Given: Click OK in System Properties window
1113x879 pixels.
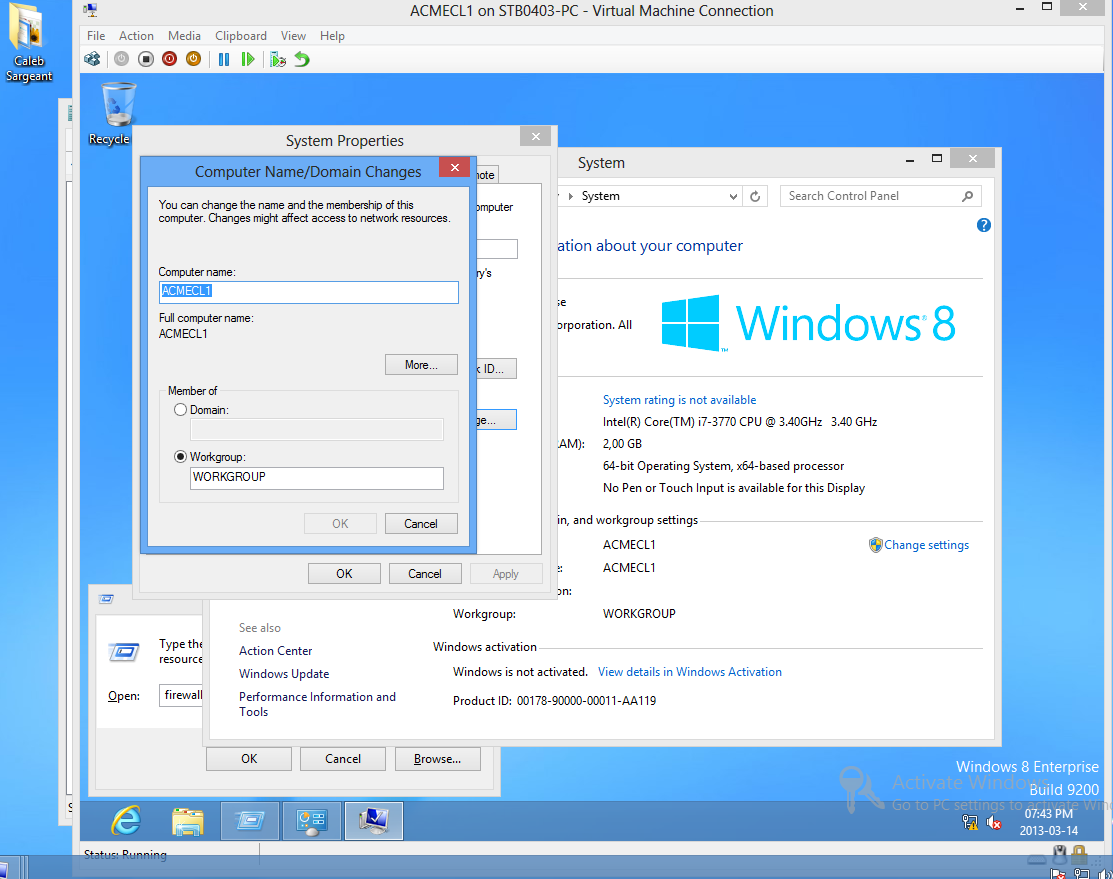Looking at the screenshot, I should click(344, 574).
